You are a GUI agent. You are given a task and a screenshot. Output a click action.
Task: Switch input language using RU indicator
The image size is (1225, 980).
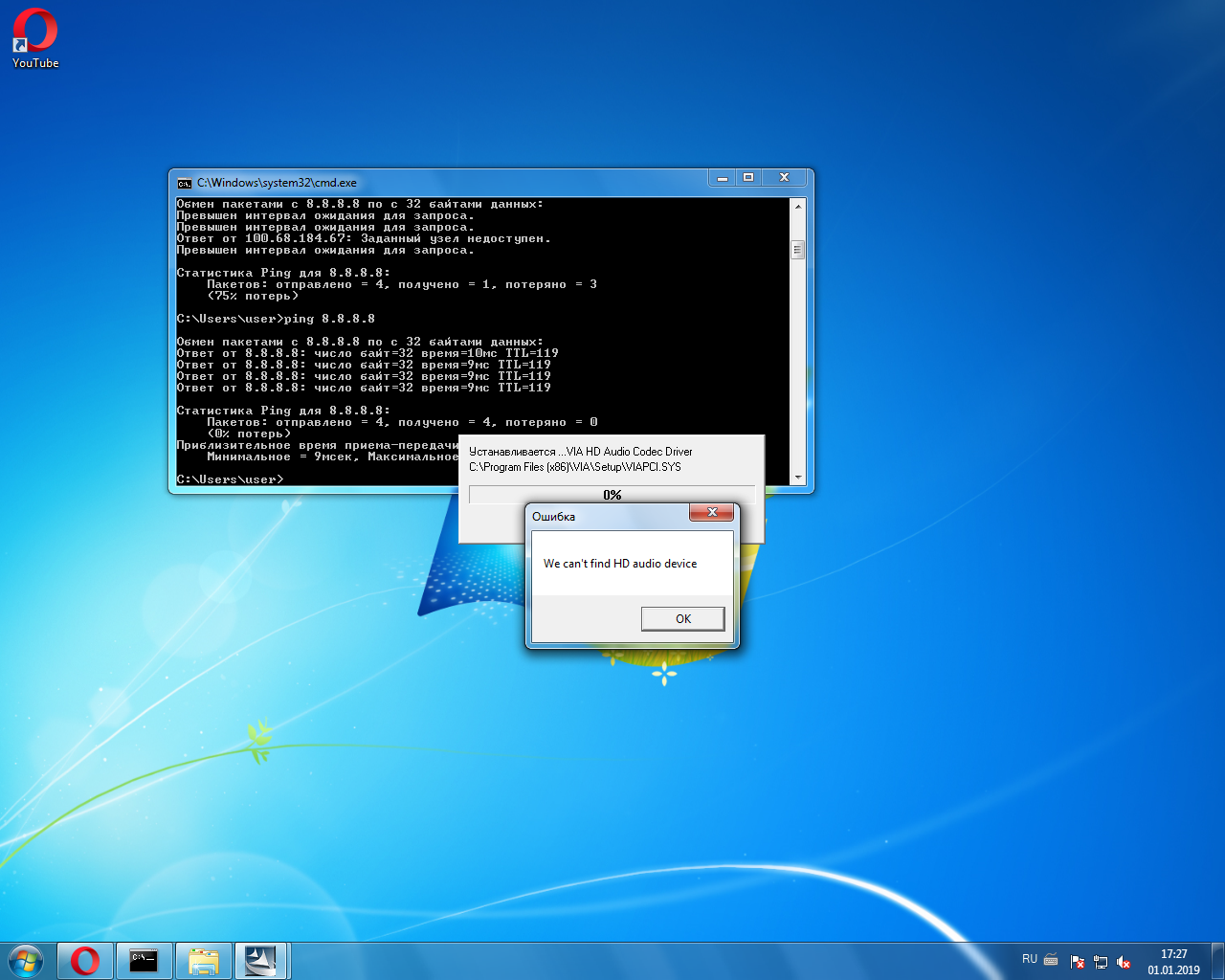[1029, 959]
